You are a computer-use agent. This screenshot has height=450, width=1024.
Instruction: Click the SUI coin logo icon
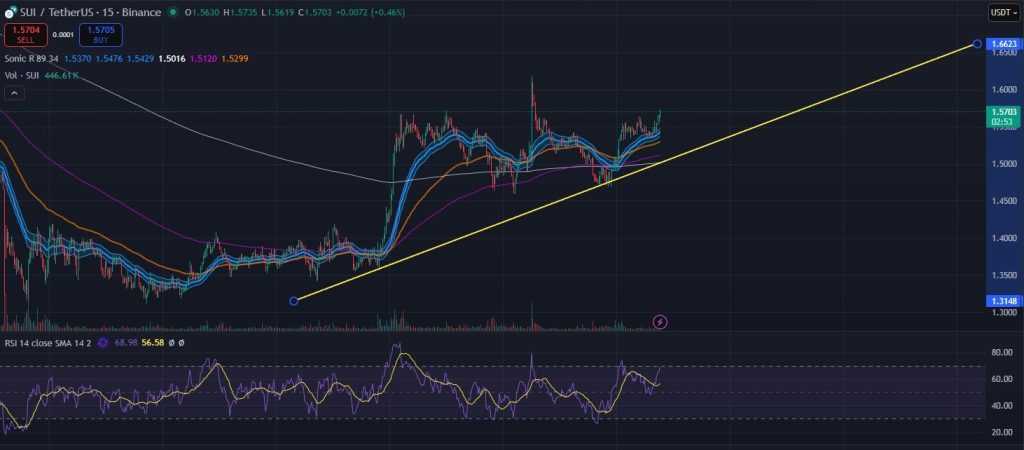[11, 13]
